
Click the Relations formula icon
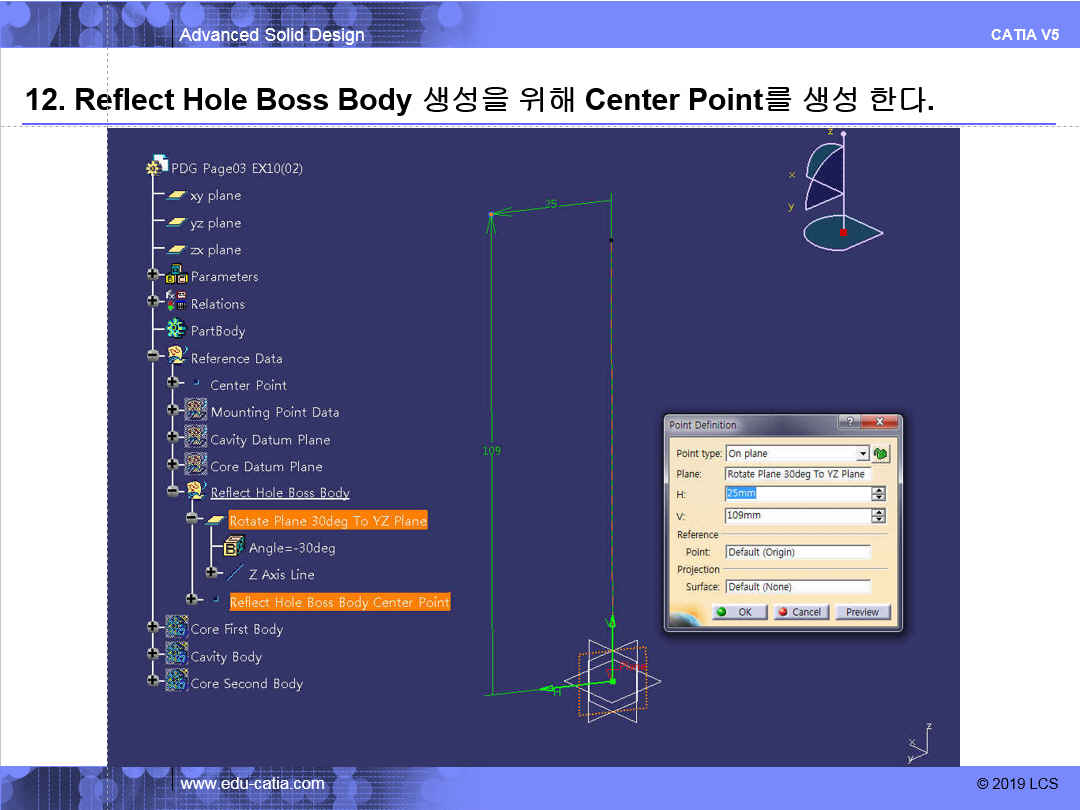pyautogui.click(x=176, y=303)
